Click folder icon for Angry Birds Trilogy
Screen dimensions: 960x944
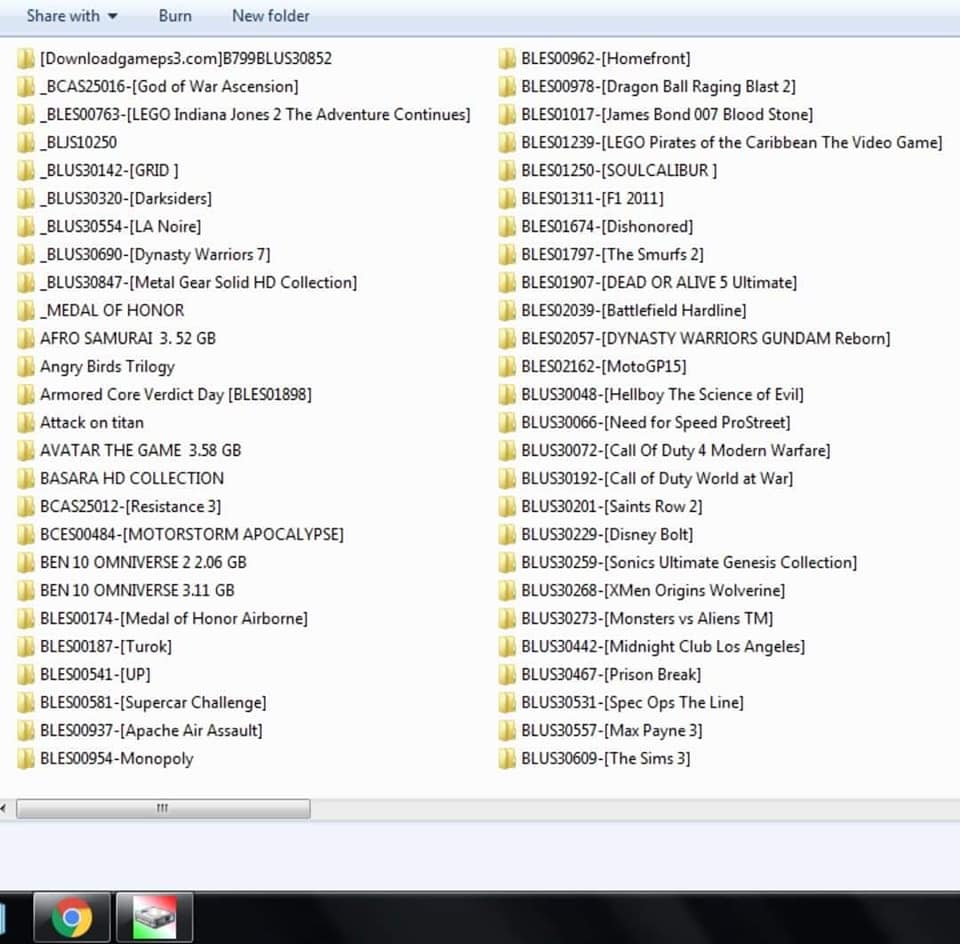click(x=25, y=367)
